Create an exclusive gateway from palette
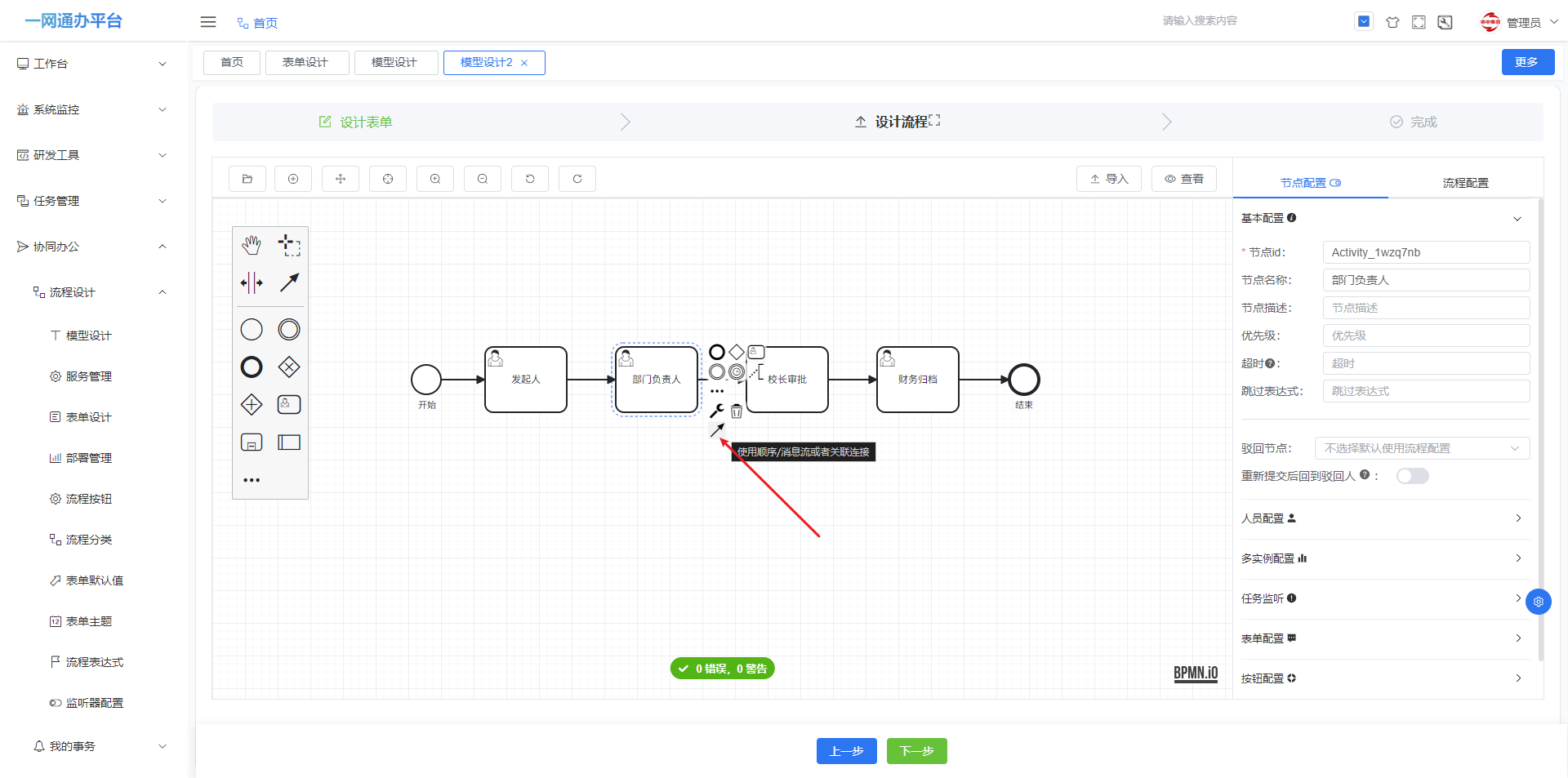Viewport: 1568px width, 778px height. (x=289, y=367)
